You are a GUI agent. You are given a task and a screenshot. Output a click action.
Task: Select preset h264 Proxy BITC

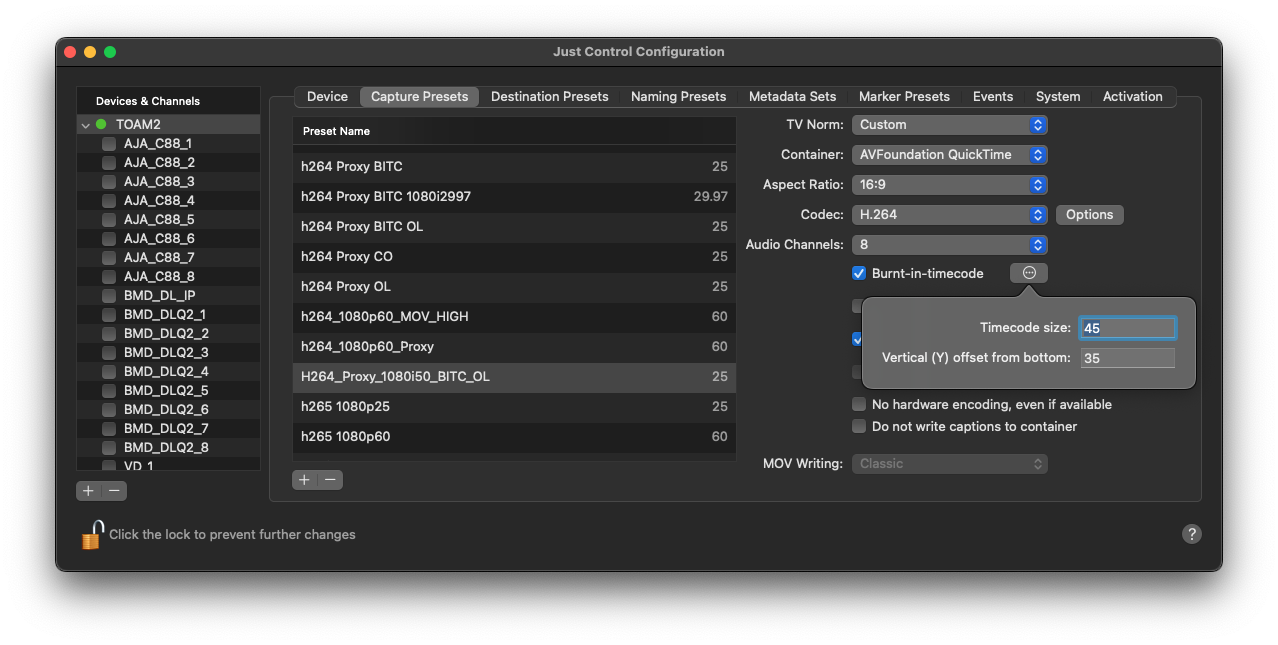(x=514, y=167)
